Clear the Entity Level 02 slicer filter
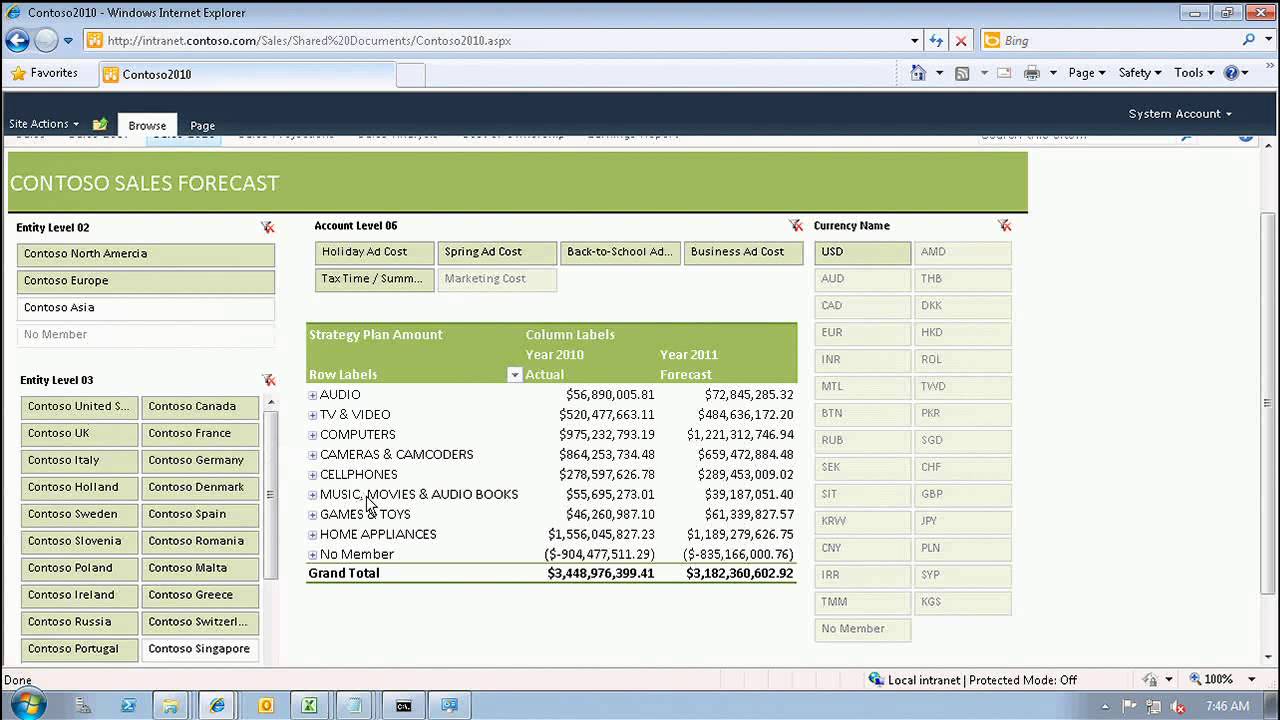 [267, 228]
